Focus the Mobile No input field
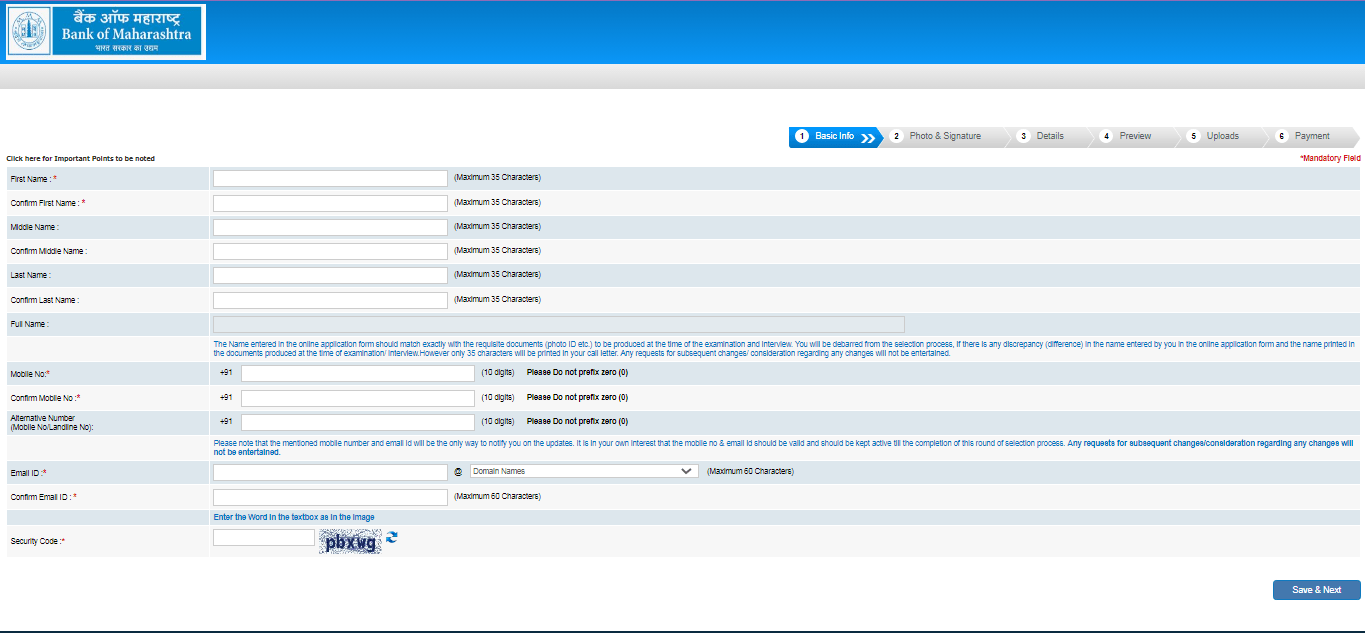1365x633 pixels. click(x=357, y=373)
